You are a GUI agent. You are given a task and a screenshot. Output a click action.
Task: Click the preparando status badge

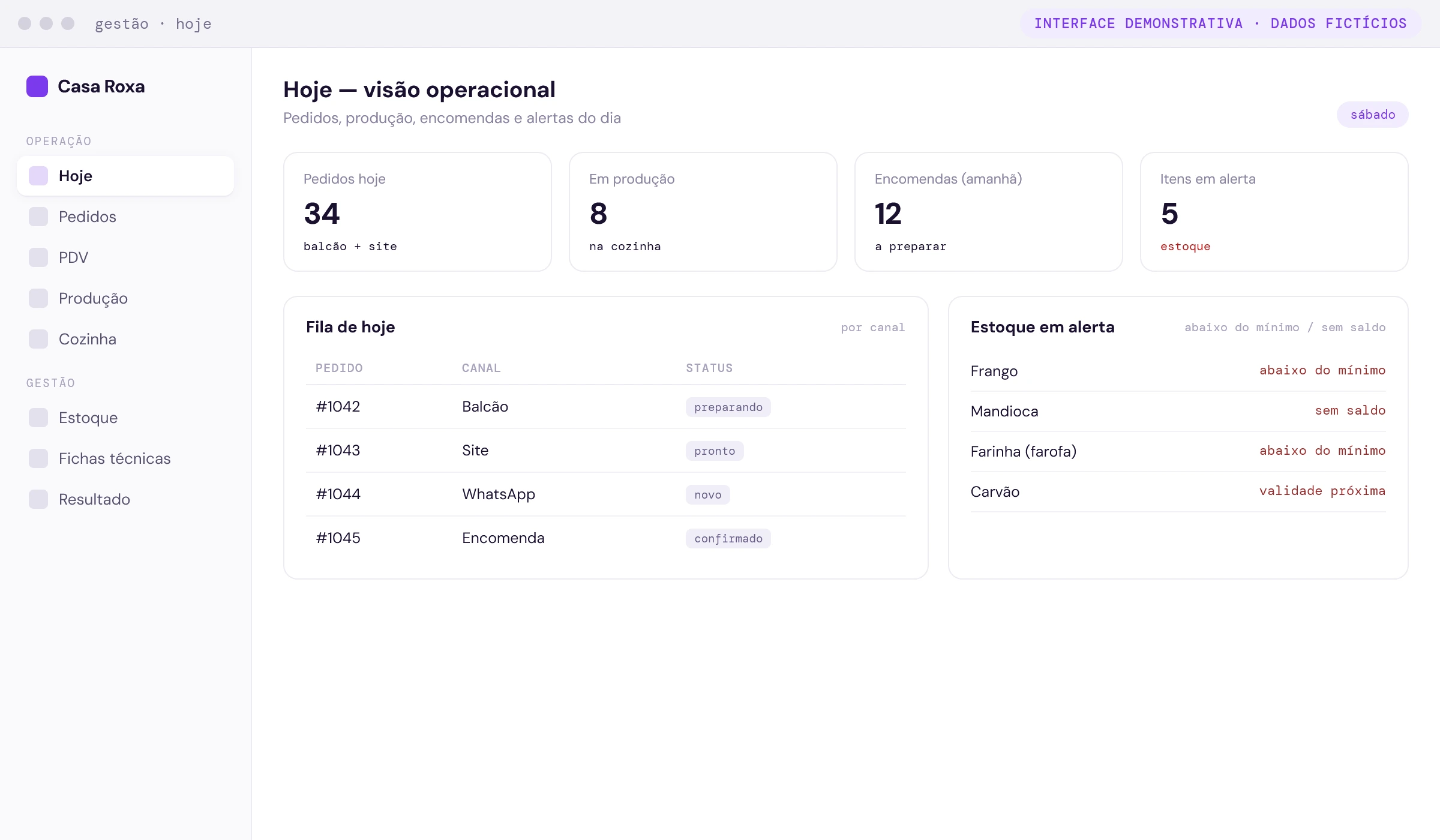point(728,407)
